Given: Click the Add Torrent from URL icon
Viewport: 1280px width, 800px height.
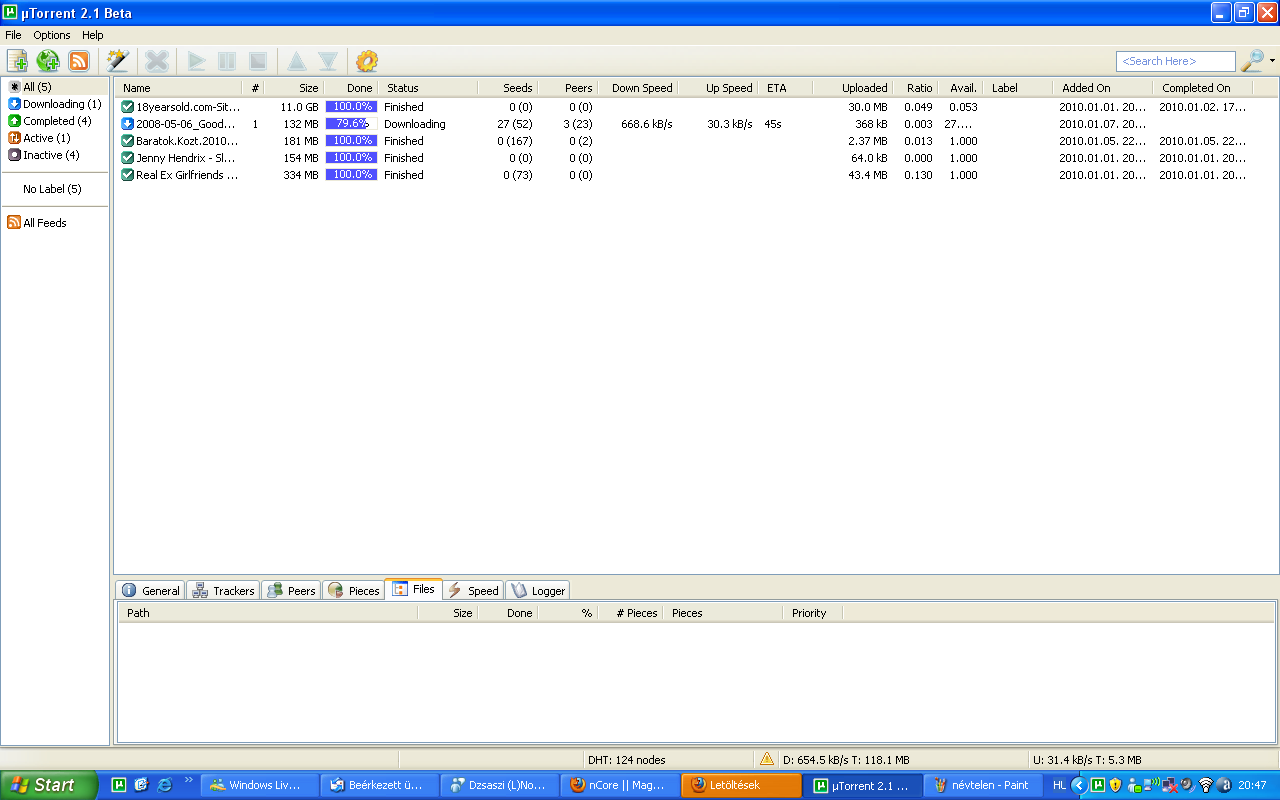Looking at the screenshot, I should pyautogui.click(x=48, y=61).
